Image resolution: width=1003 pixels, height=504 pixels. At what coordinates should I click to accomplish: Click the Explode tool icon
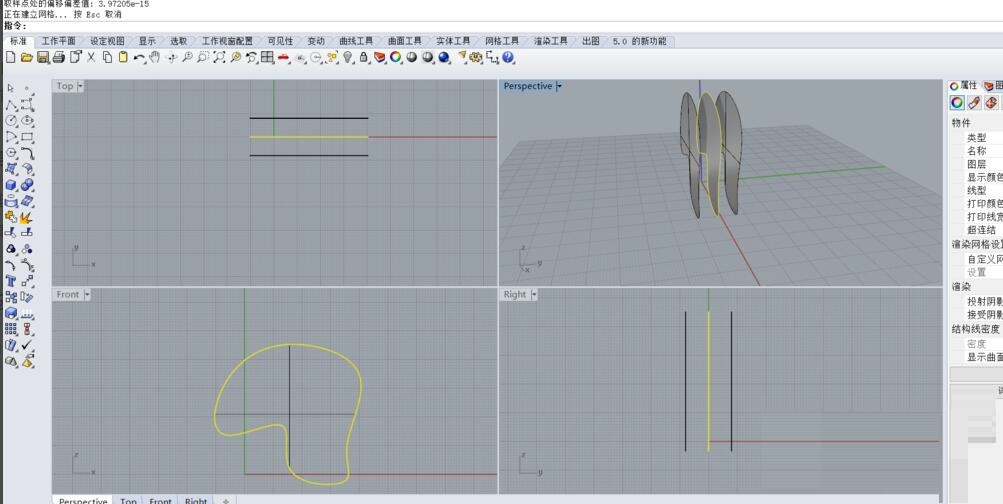(x=26, y=217)
